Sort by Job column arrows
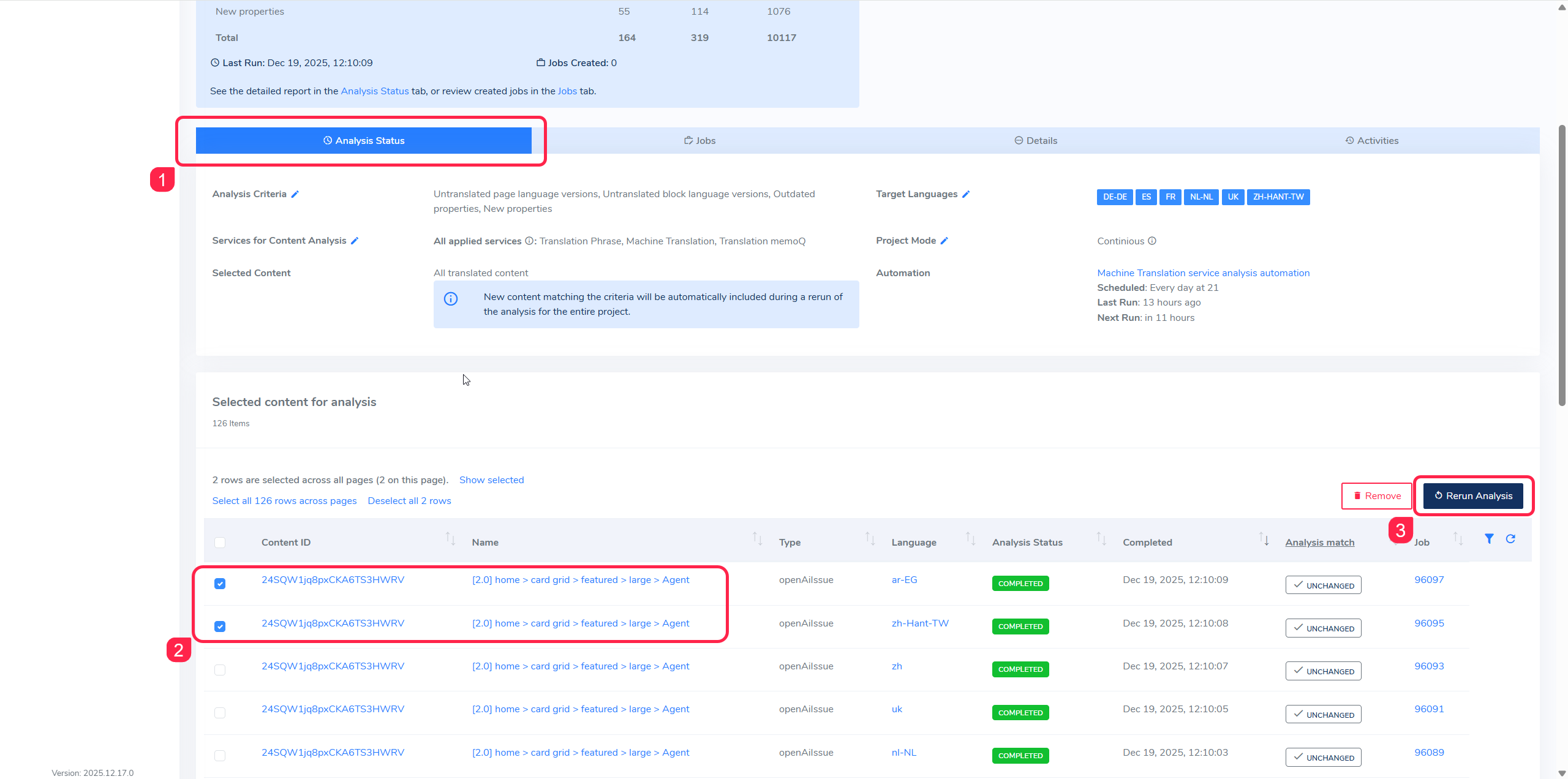The image size is (1568, 779). point(1458,539)
